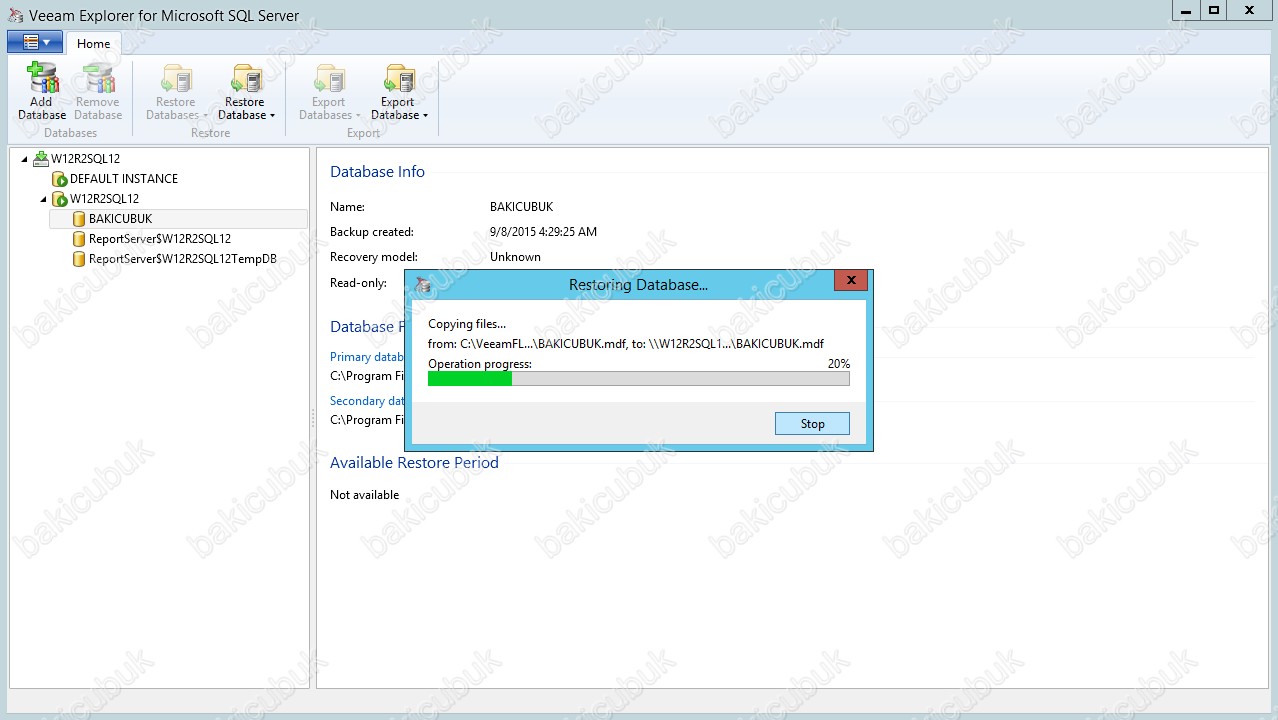Click the from/to file path line
The height and width of the screenshot is (720, 1278).
(x=626, y=344)
